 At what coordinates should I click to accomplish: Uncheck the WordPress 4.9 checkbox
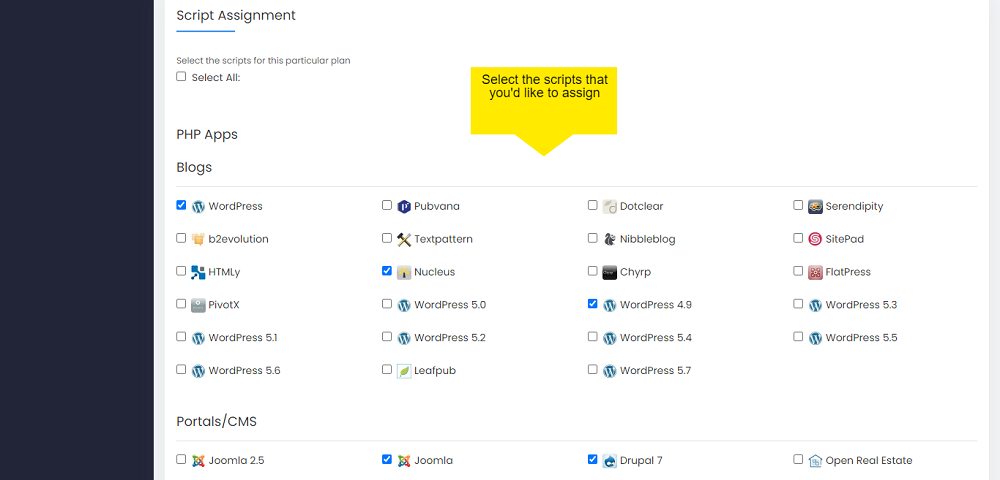click(592, 303)
